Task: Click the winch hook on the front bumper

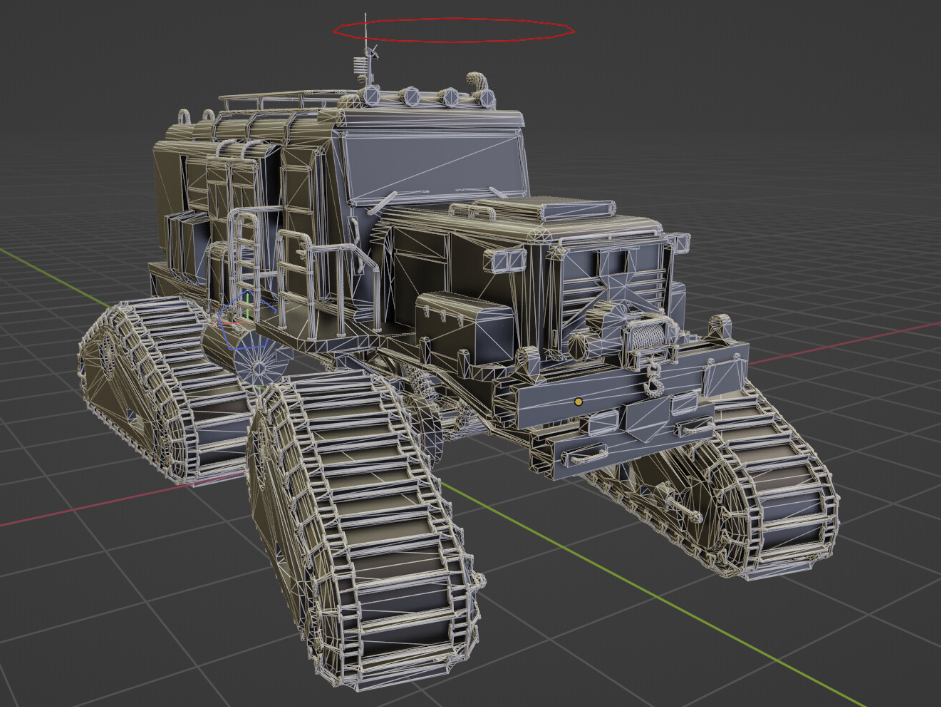Action: [x=652, y=382]
